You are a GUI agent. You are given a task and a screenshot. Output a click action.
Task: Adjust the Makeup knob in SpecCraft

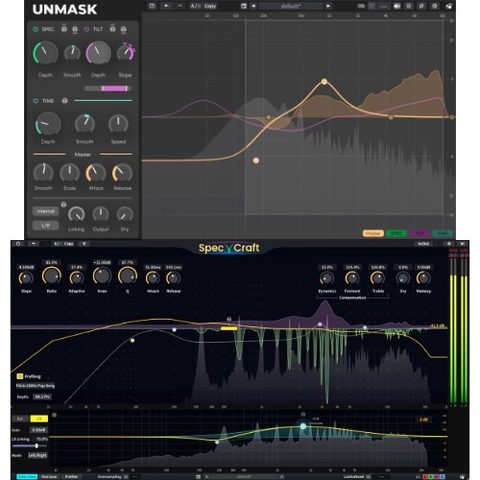[423, 278]
